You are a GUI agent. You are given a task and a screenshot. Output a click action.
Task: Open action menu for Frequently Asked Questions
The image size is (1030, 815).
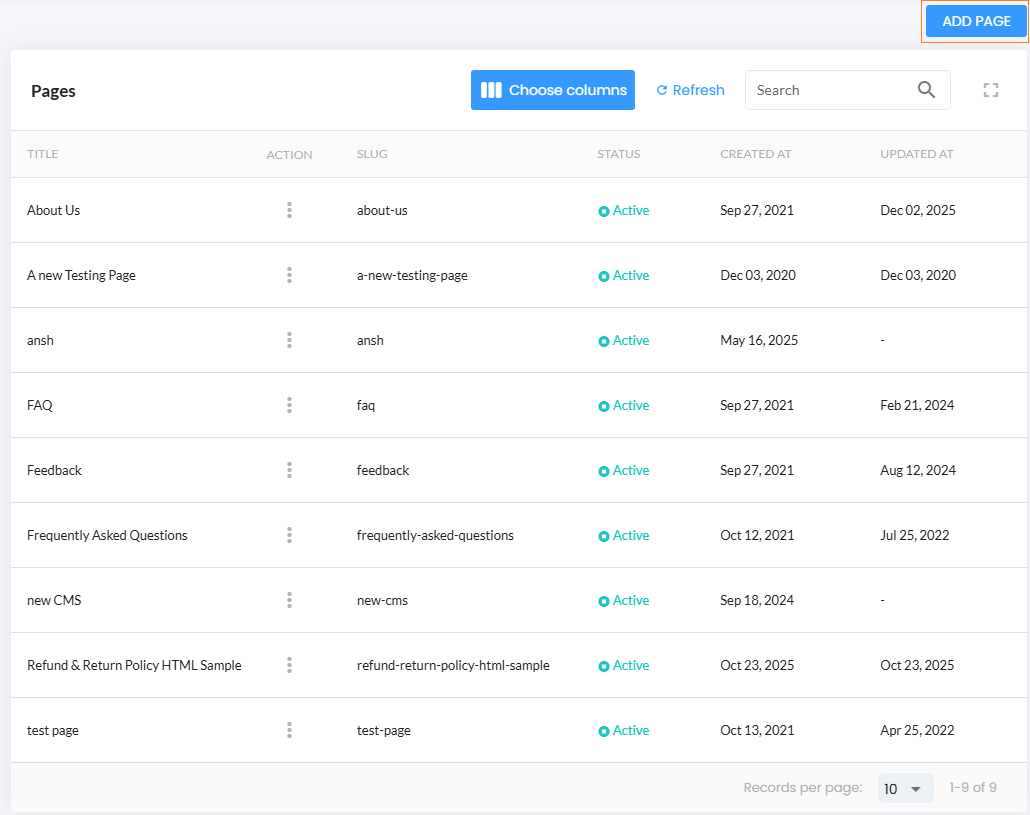tap(289, 535)
